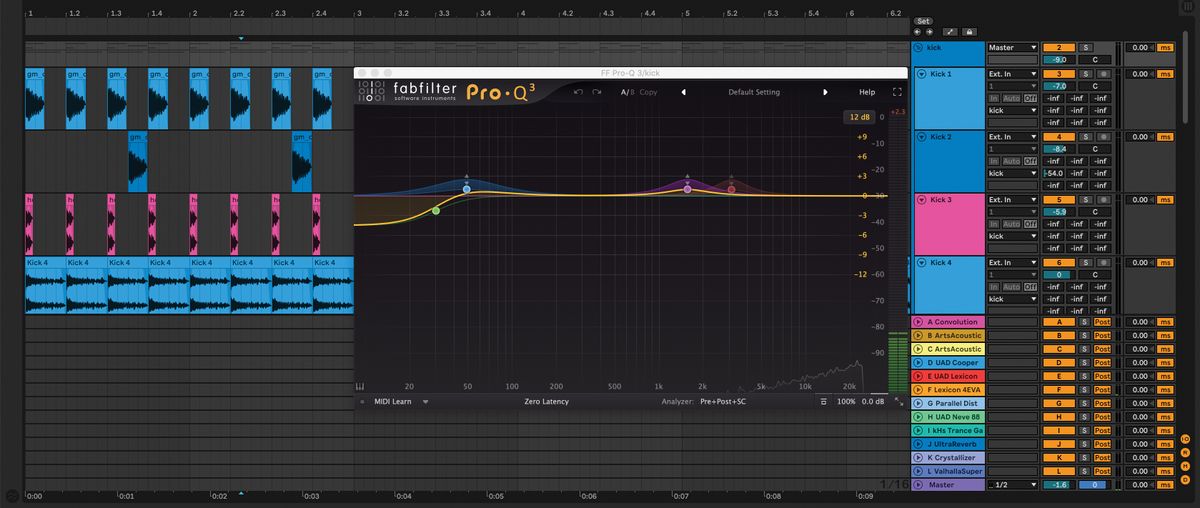The image size is (1200, 508).
Task: Select the blue EQ band node near 50 Hz
Action: [467, 188]
